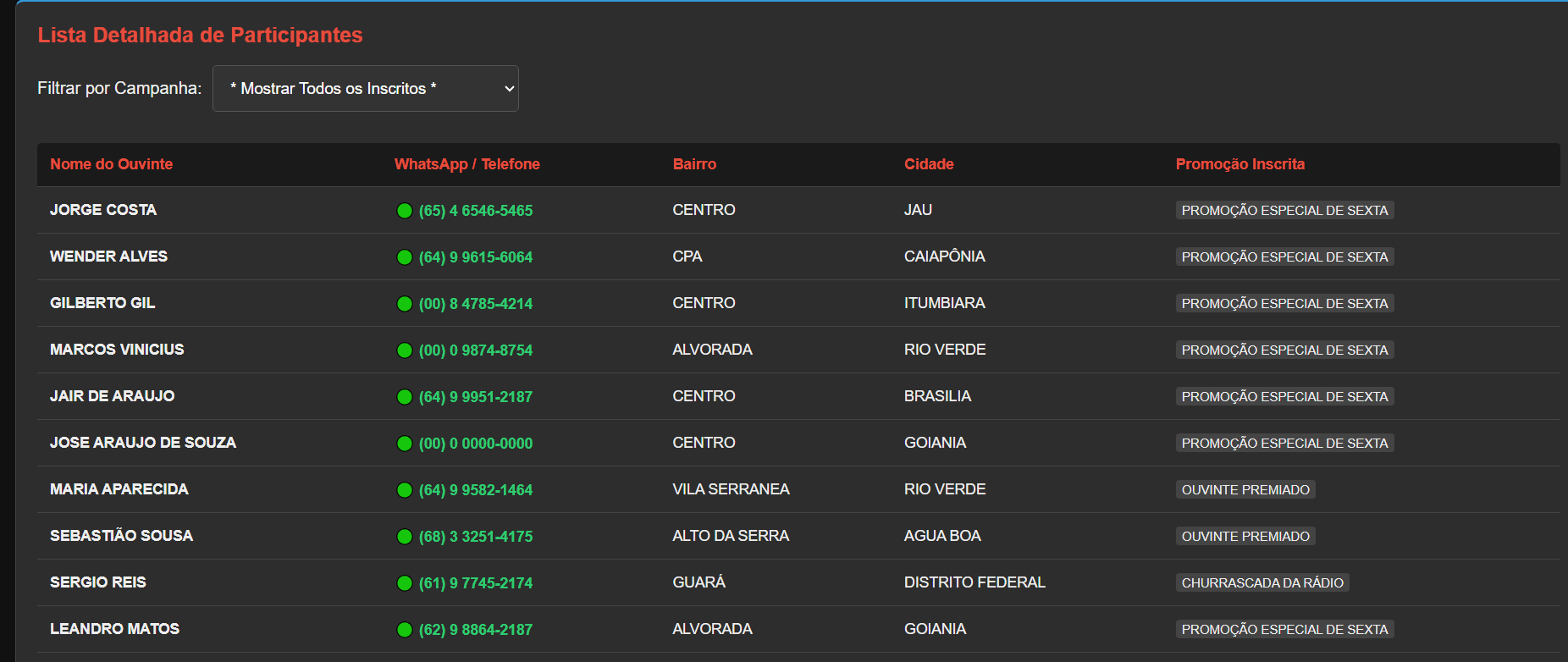
Task: Click the green status dot beside Wender Alves's number
Action: point(405,257)
